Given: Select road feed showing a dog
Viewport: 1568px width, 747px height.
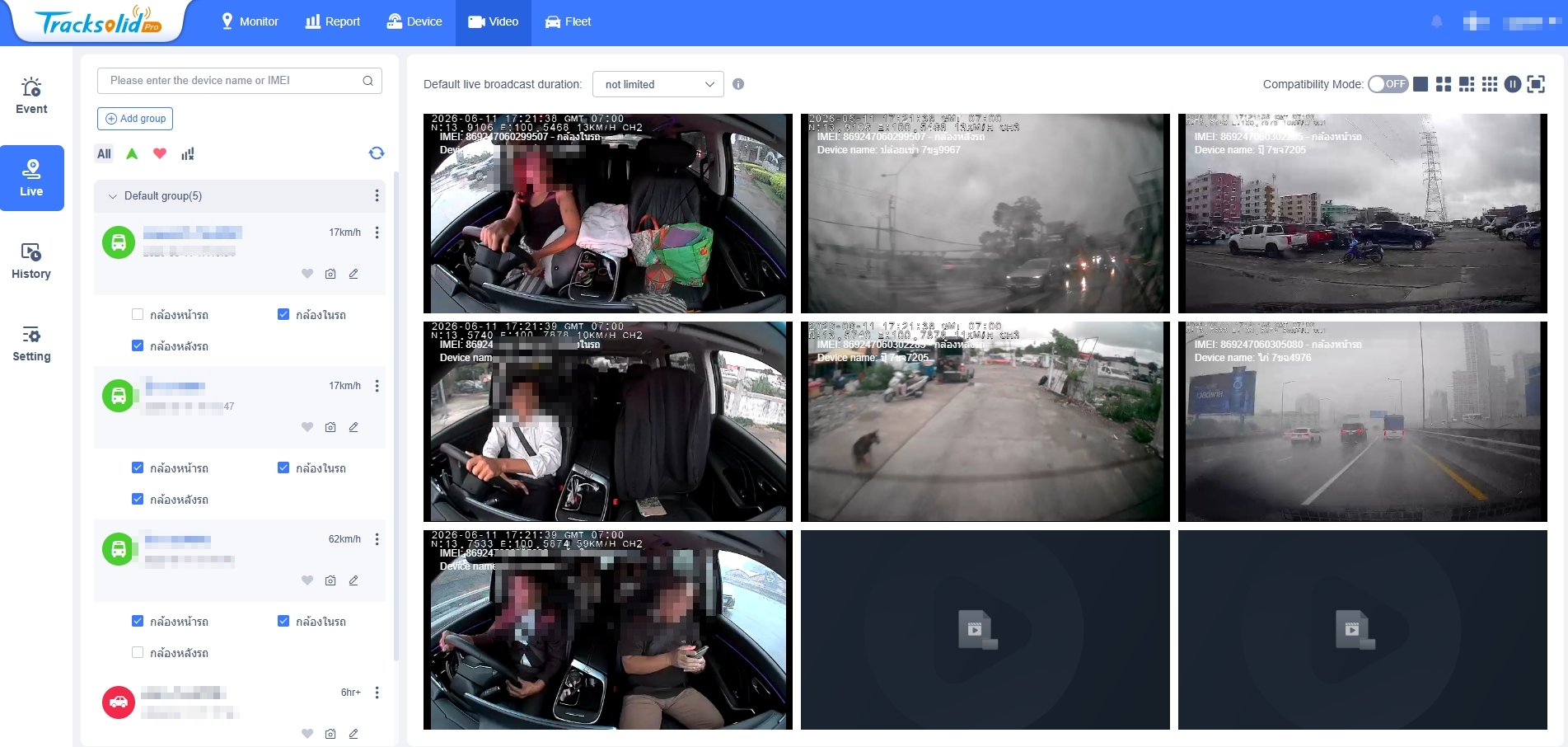Looking at the screenshot, I should [x=985, y=421].
